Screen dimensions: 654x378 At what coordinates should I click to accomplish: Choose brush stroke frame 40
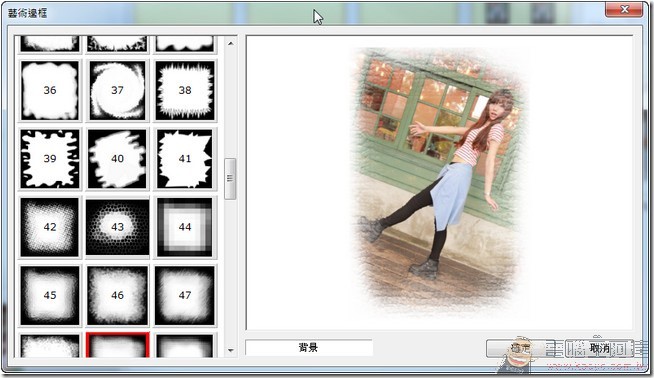point(117,159)
